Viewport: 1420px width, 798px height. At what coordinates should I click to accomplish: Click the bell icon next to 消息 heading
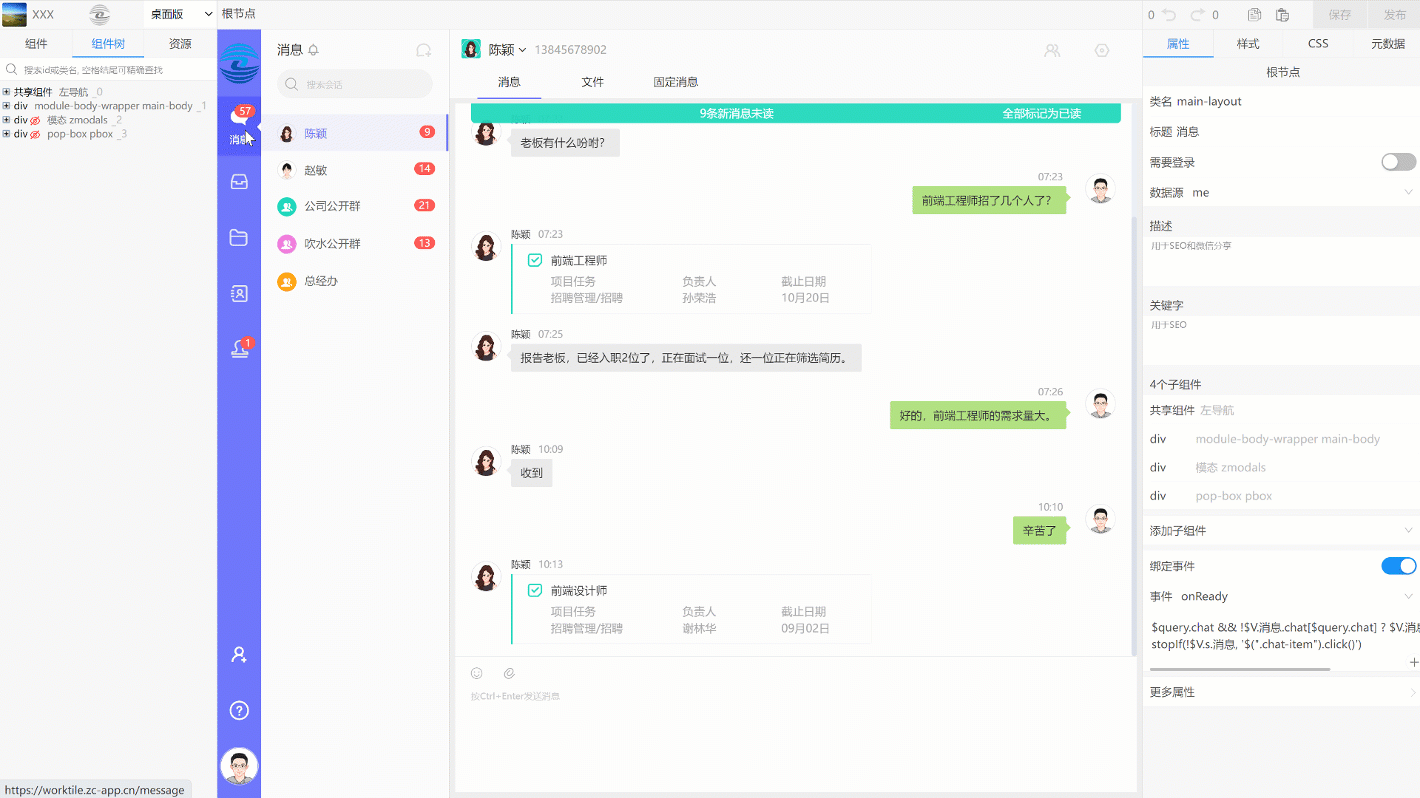[x=314, y=50]
